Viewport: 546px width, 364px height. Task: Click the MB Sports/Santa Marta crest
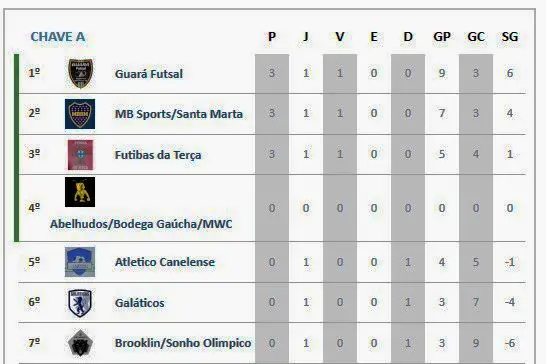pos(80,114)
